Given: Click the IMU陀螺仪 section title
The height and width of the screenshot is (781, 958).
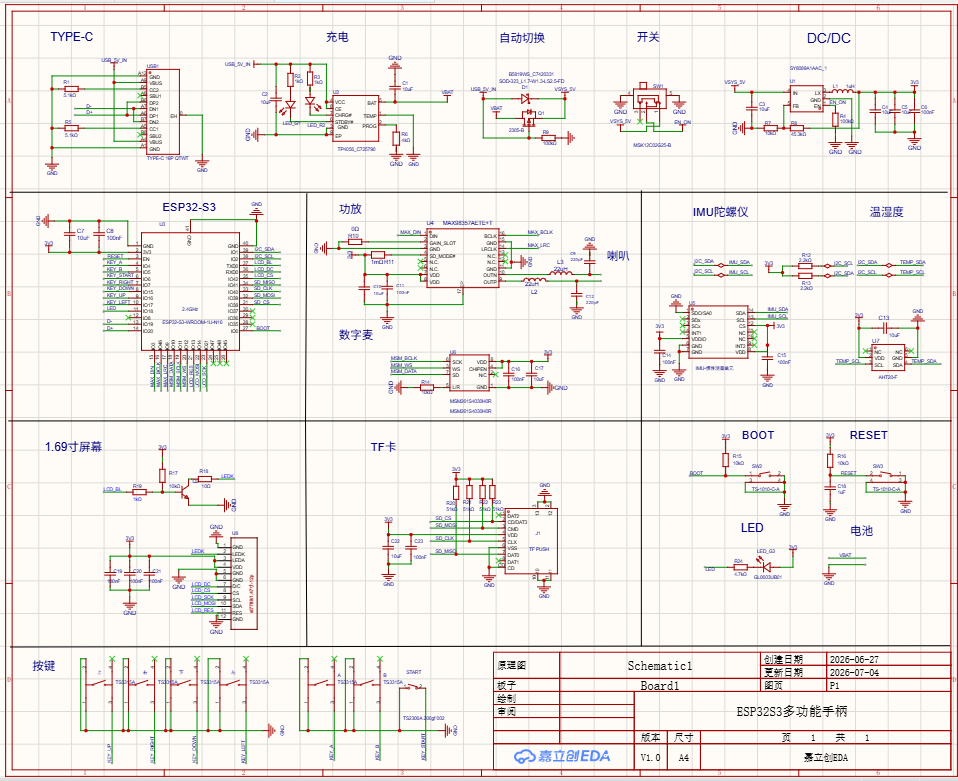Looking at the screenshot, I should coord(720,212).
